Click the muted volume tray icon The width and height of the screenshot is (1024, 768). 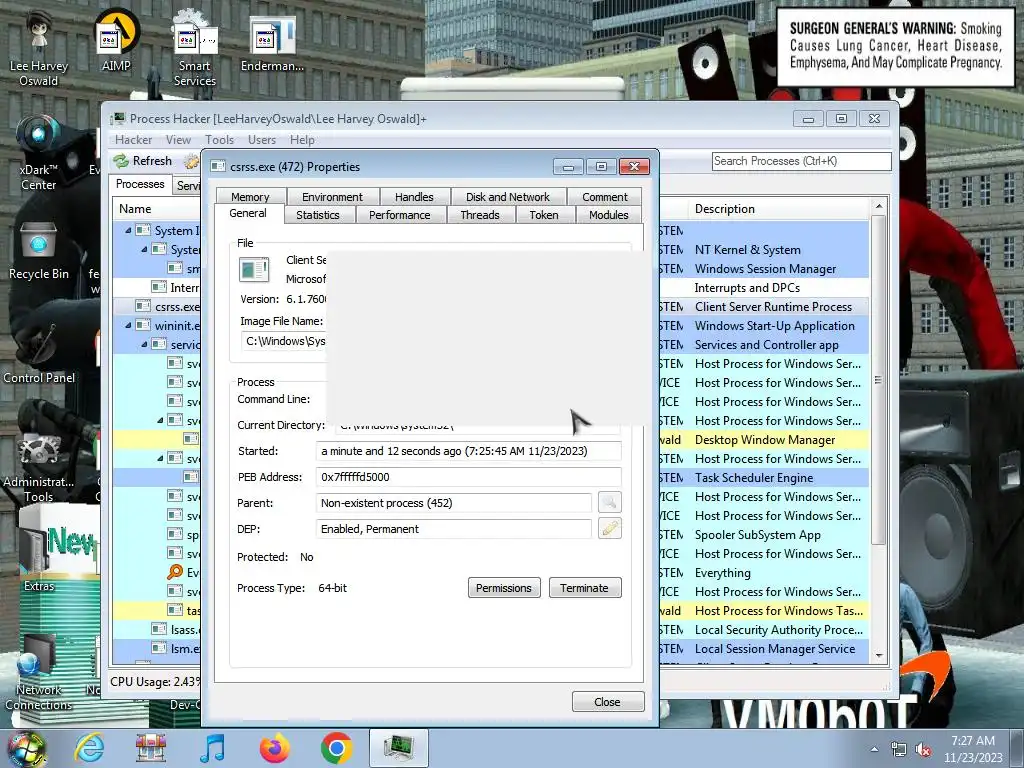(923, 750)
